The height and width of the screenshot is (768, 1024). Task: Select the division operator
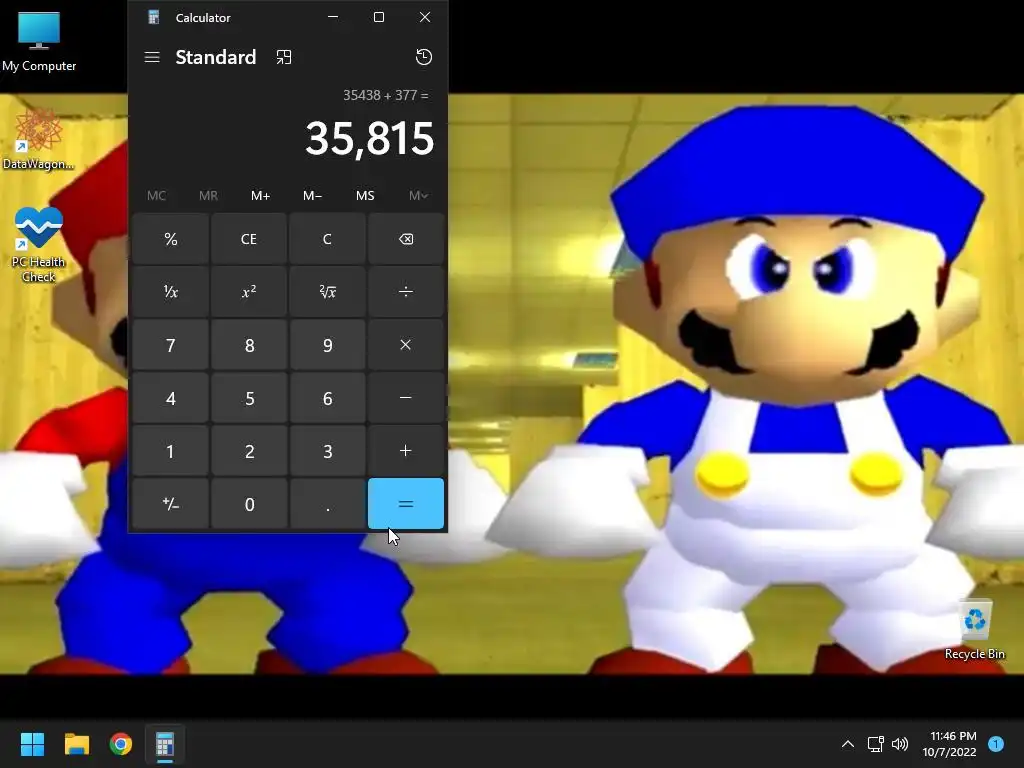pyautogui.click(x=406, y=292)
